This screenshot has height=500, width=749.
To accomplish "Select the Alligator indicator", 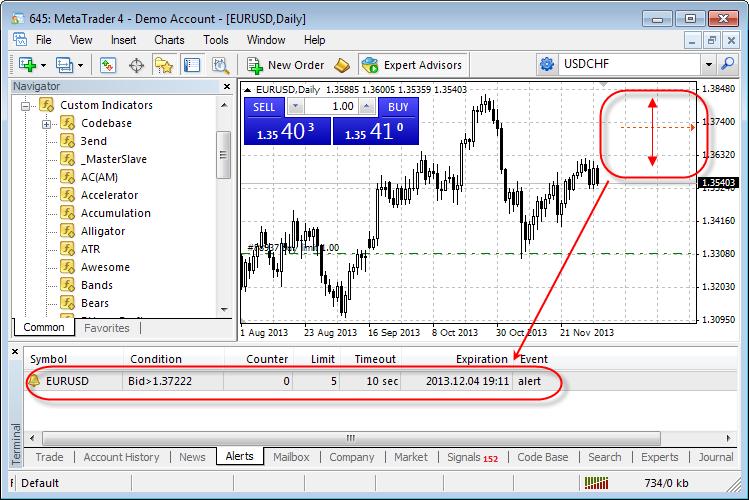I will 103,231.
